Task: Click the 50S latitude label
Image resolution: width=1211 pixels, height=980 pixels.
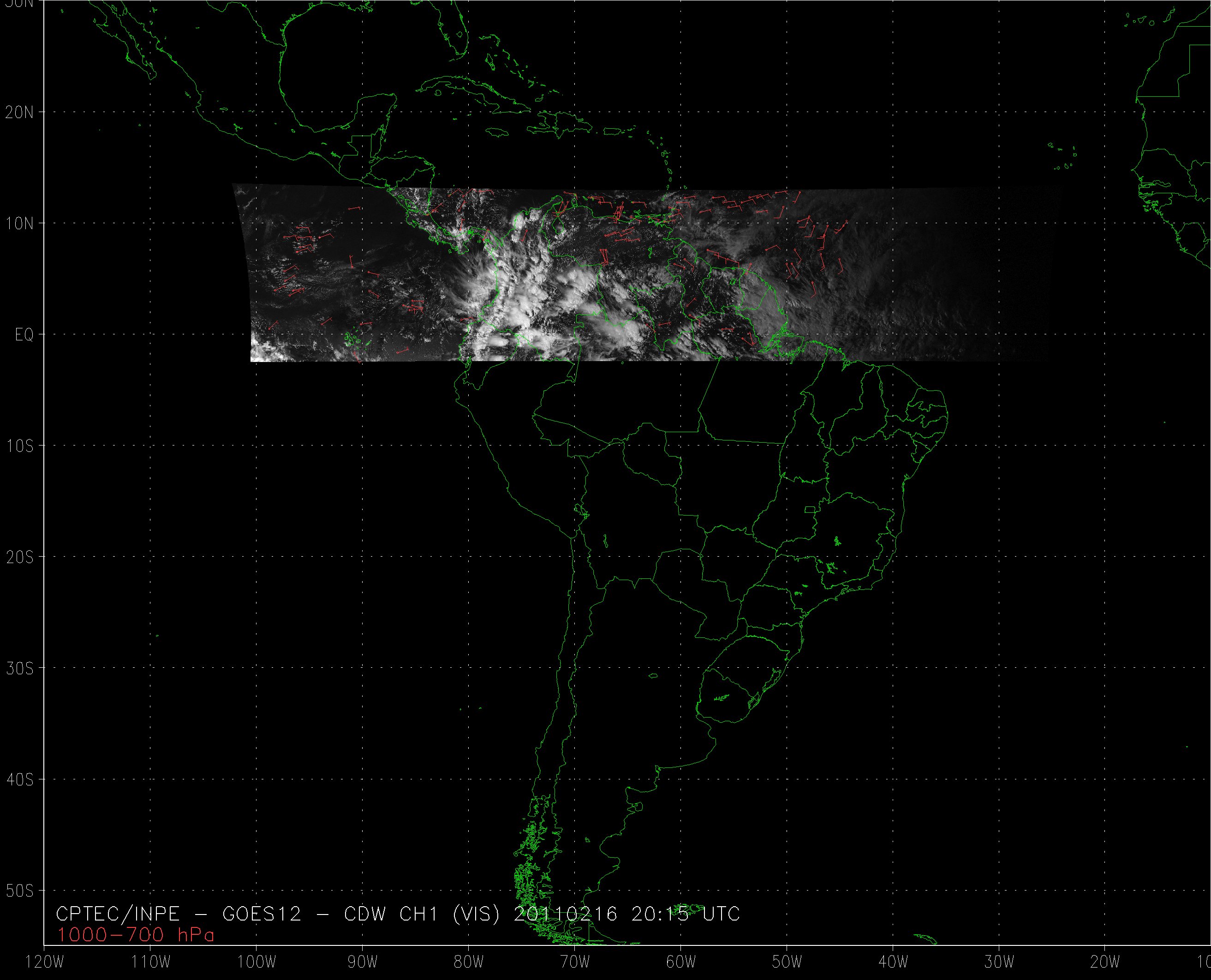Action: tap(20, 891)
